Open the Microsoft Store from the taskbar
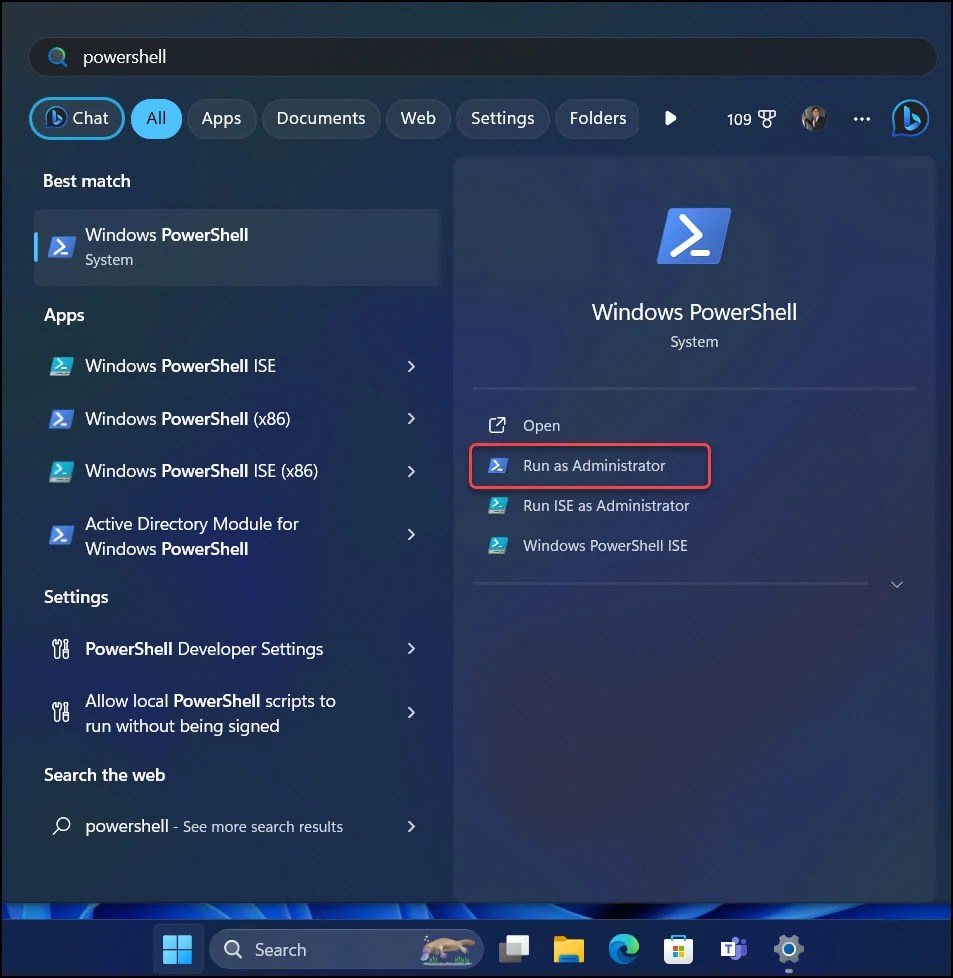 point(678,949)
